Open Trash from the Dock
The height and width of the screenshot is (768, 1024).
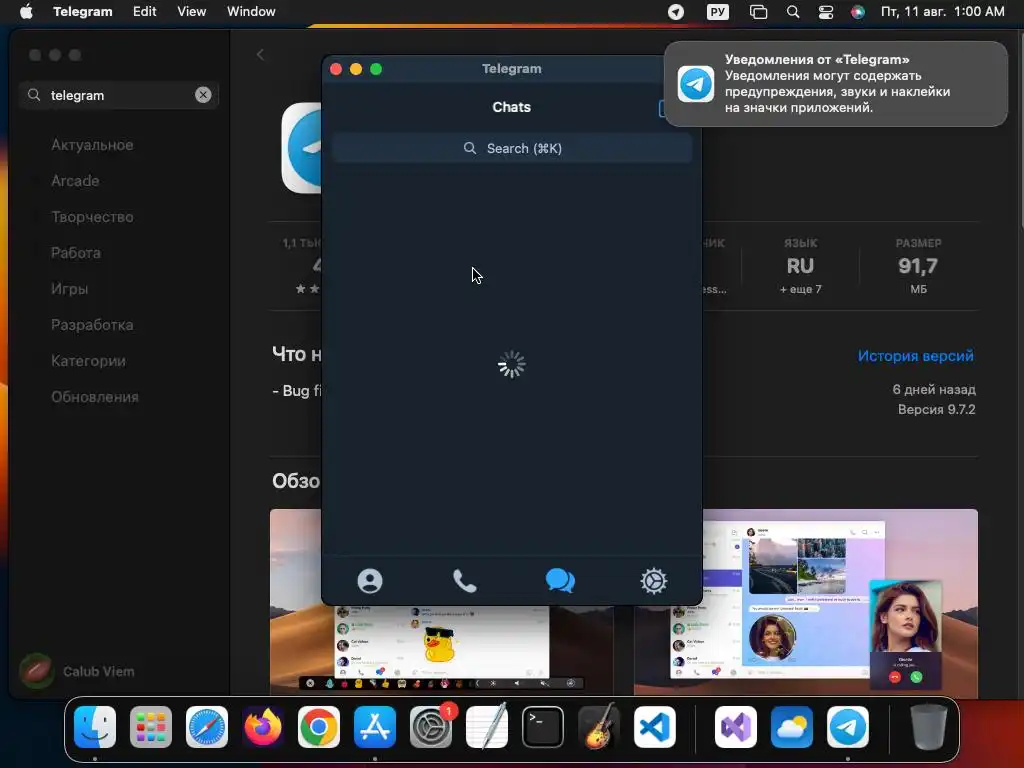(x=929, y=727)
